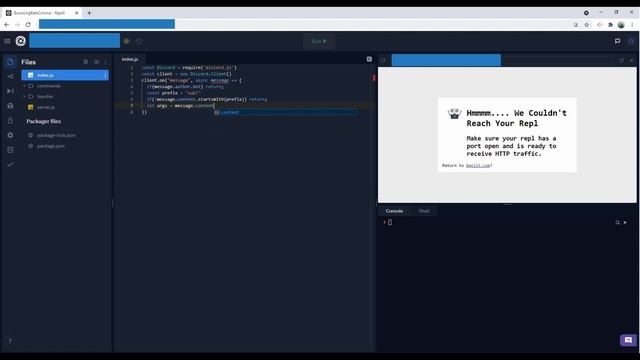640x360 pixels.
Task: Open webview in a new tab icon
Action: point(621,60)
